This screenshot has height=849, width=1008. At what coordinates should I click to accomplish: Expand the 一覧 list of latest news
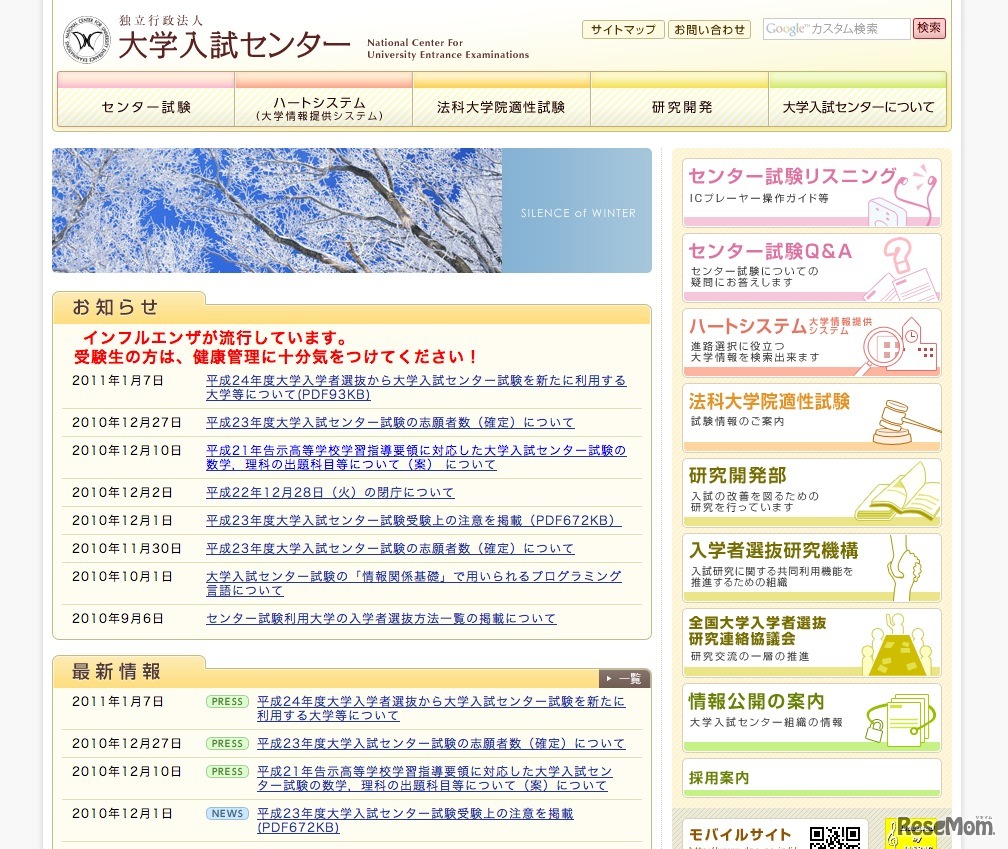coord(624,679)
